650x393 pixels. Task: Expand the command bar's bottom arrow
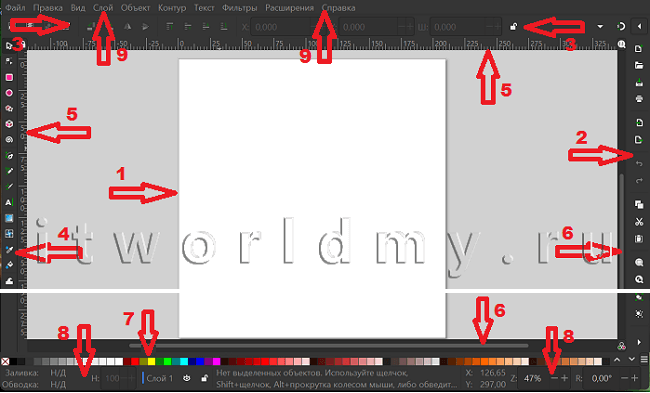coord(639,342)
